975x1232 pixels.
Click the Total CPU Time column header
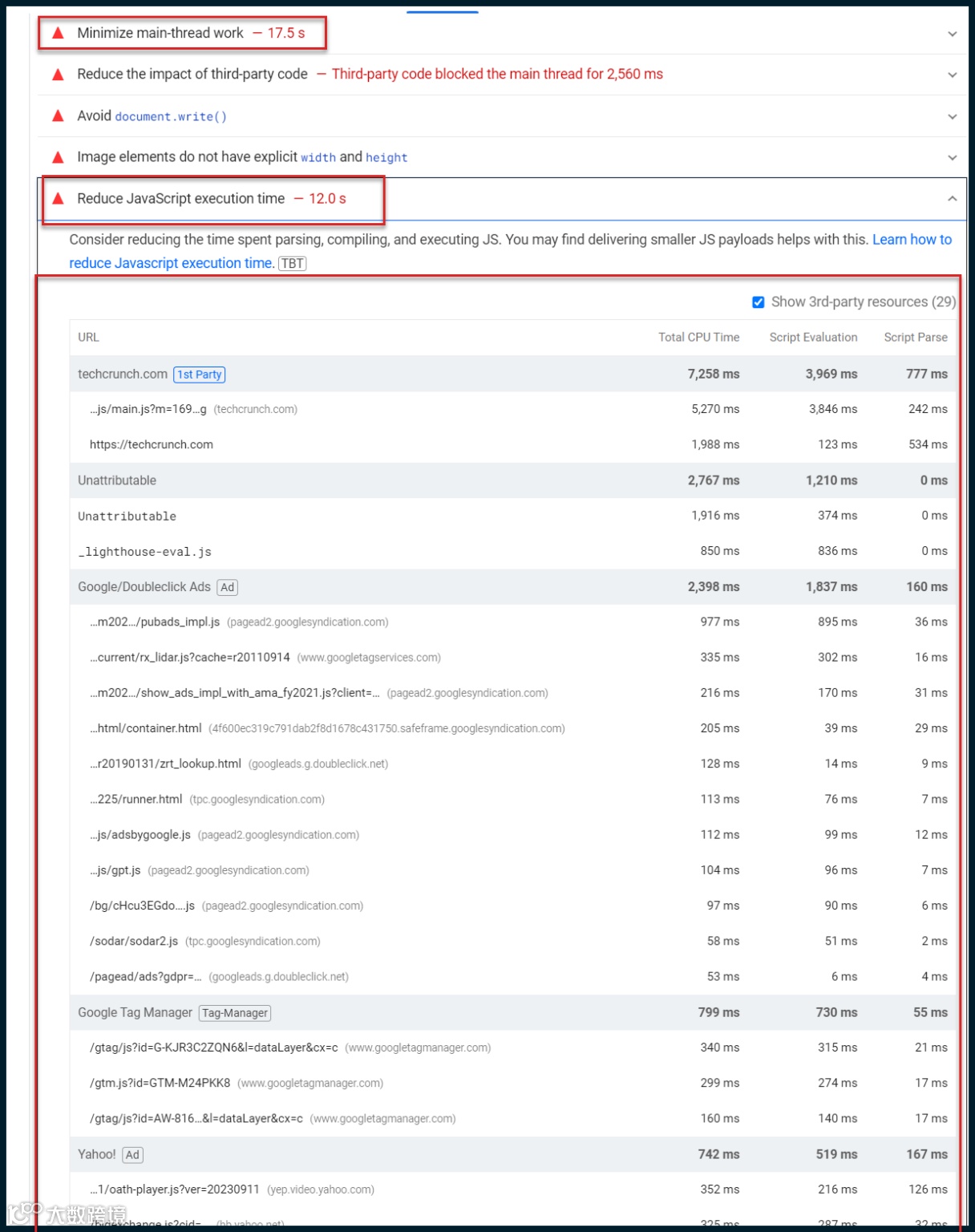click(698, 338)
